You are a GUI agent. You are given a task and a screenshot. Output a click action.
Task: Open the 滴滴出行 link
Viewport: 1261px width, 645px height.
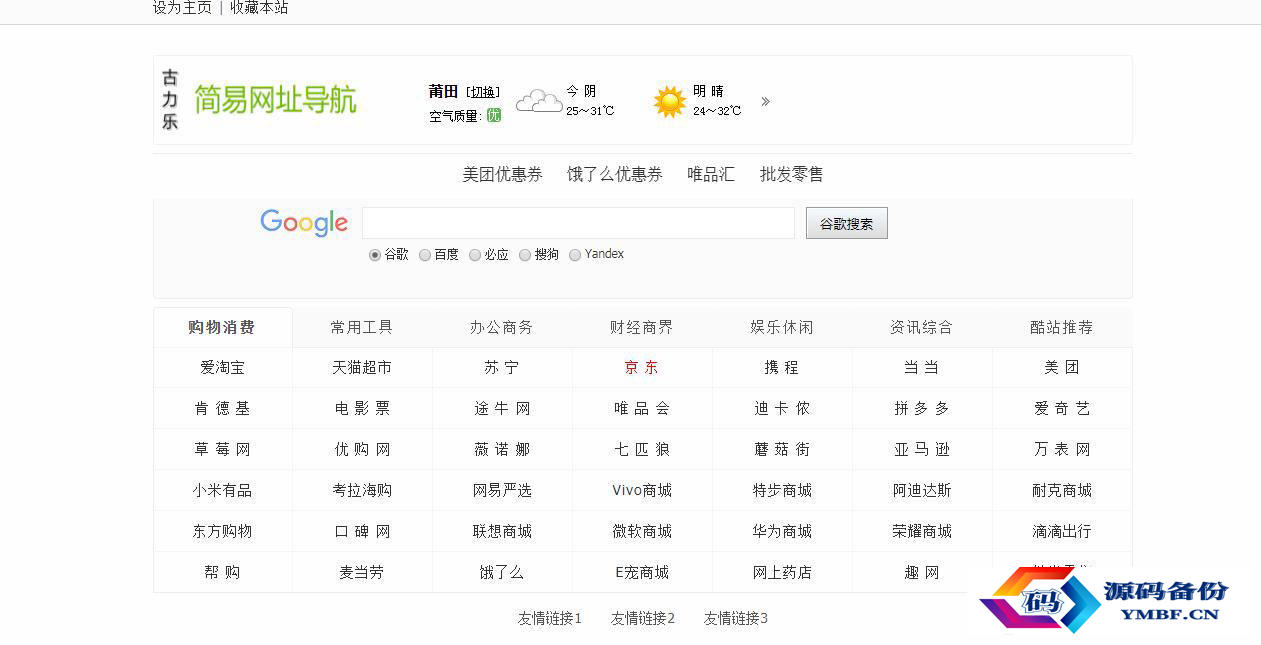1062,532
